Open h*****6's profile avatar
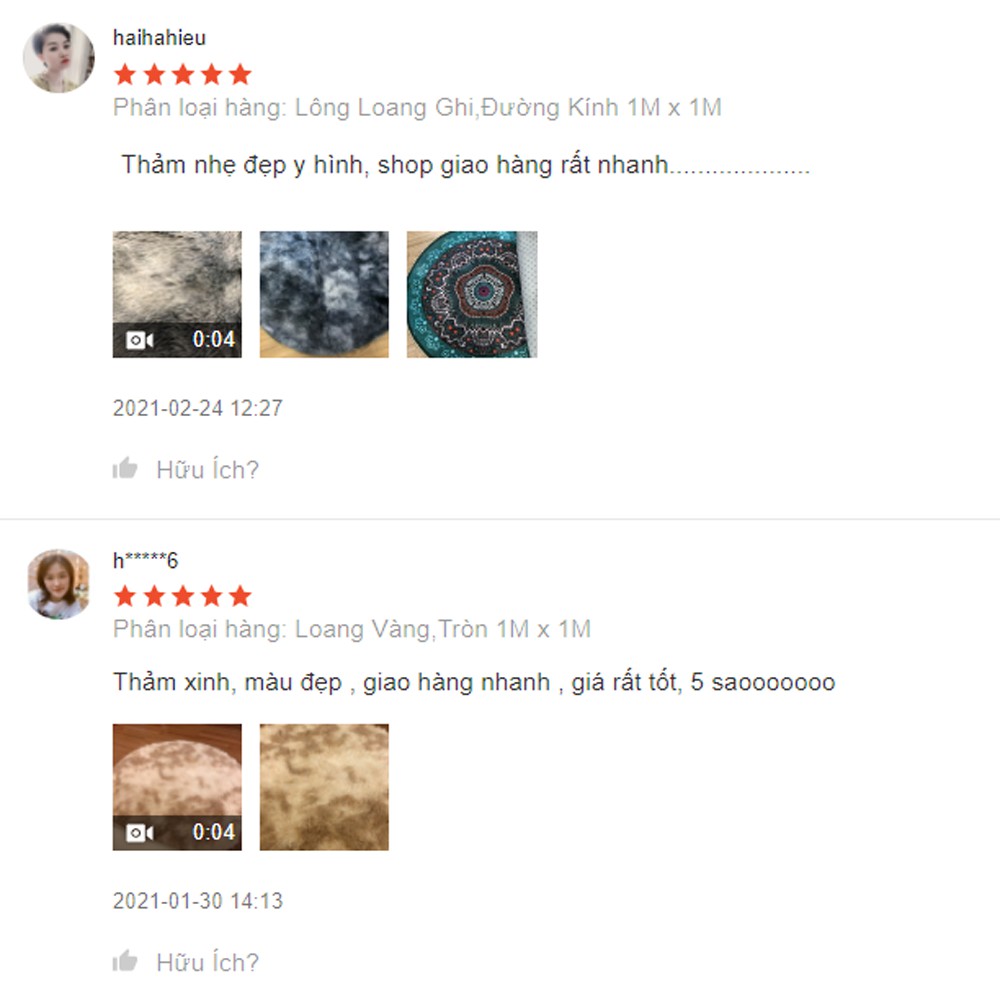The image size is (1000, 1000). 59,584
